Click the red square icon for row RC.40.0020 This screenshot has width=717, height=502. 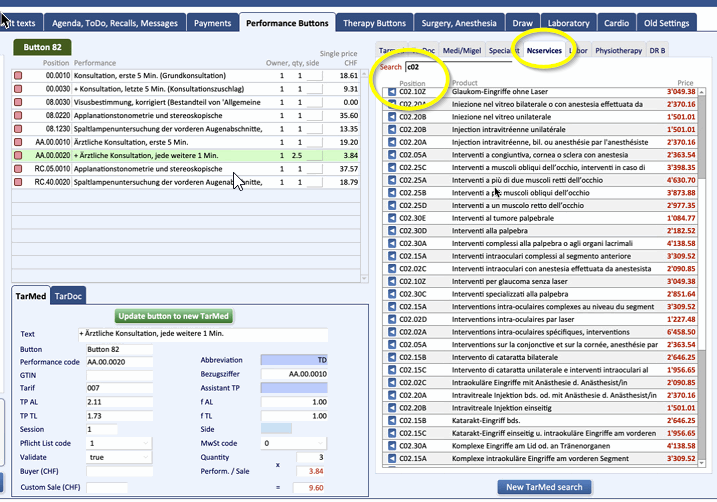tap(18, 182)
